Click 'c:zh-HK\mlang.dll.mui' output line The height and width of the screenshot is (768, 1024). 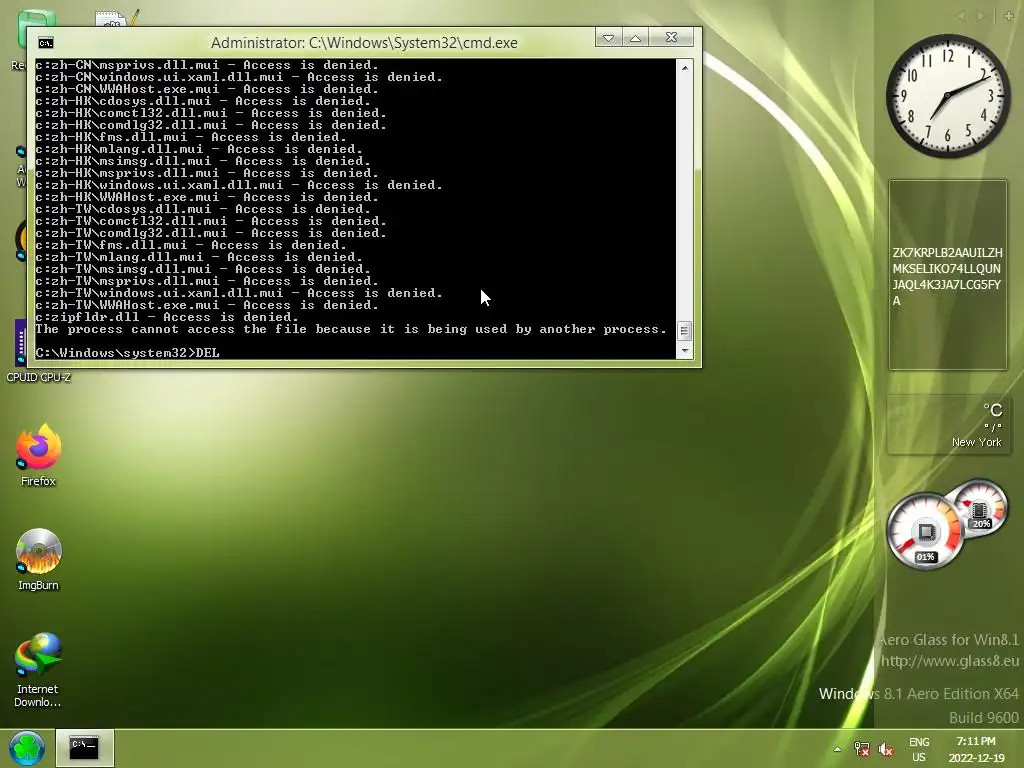pyautogui.click(x=199, y=149)
